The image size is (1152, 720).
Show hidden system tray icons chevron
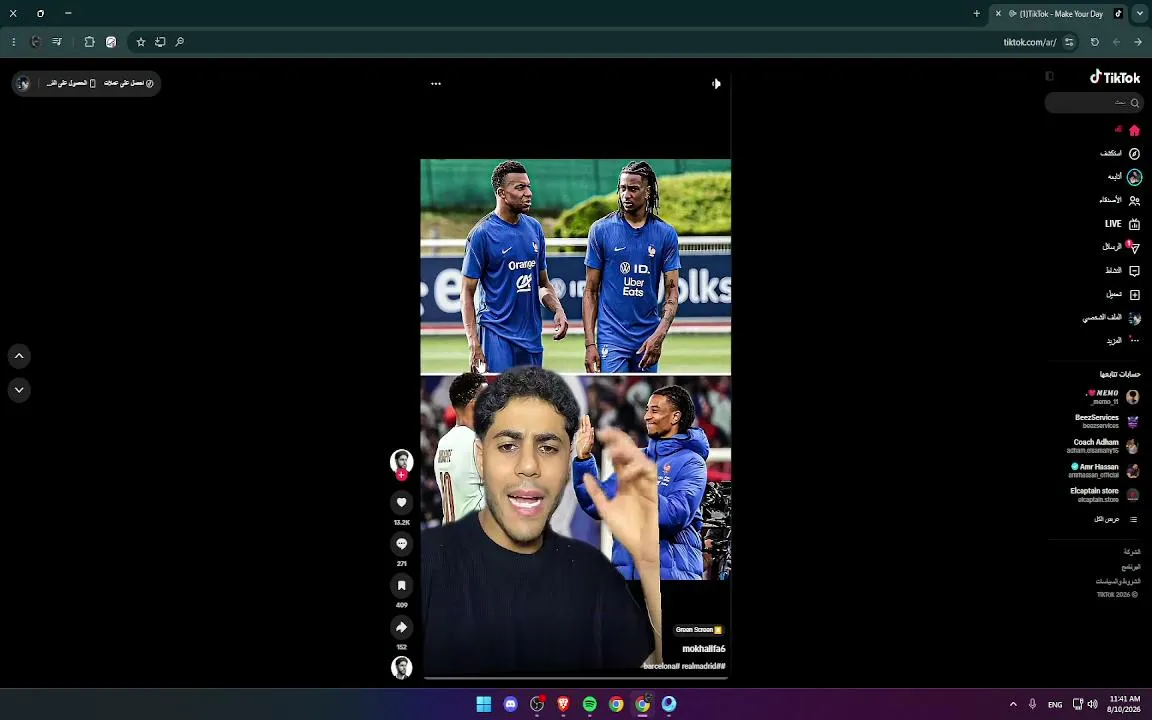pyautogui.click(x=1012, y=704)
